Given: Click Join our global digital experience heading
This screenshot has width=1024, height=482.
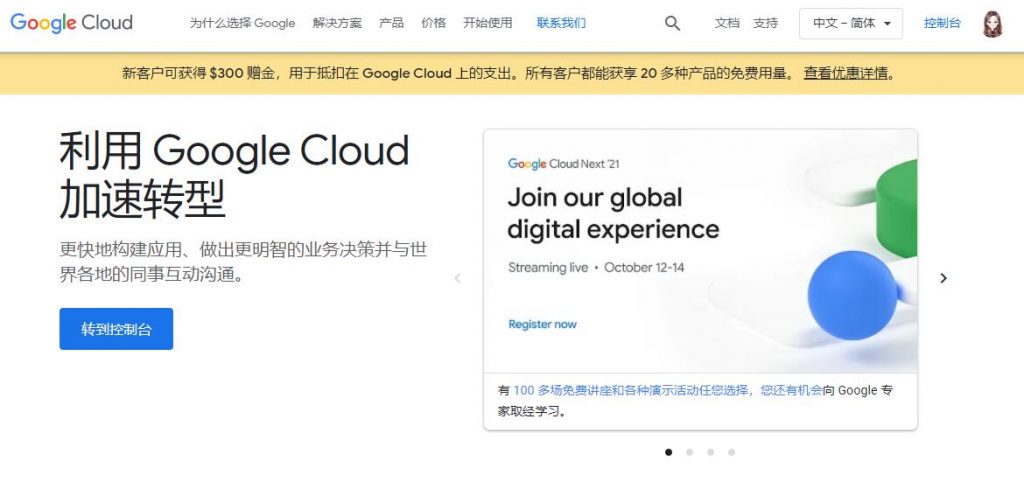Looking at the screenshot, I should click(613, 214).
